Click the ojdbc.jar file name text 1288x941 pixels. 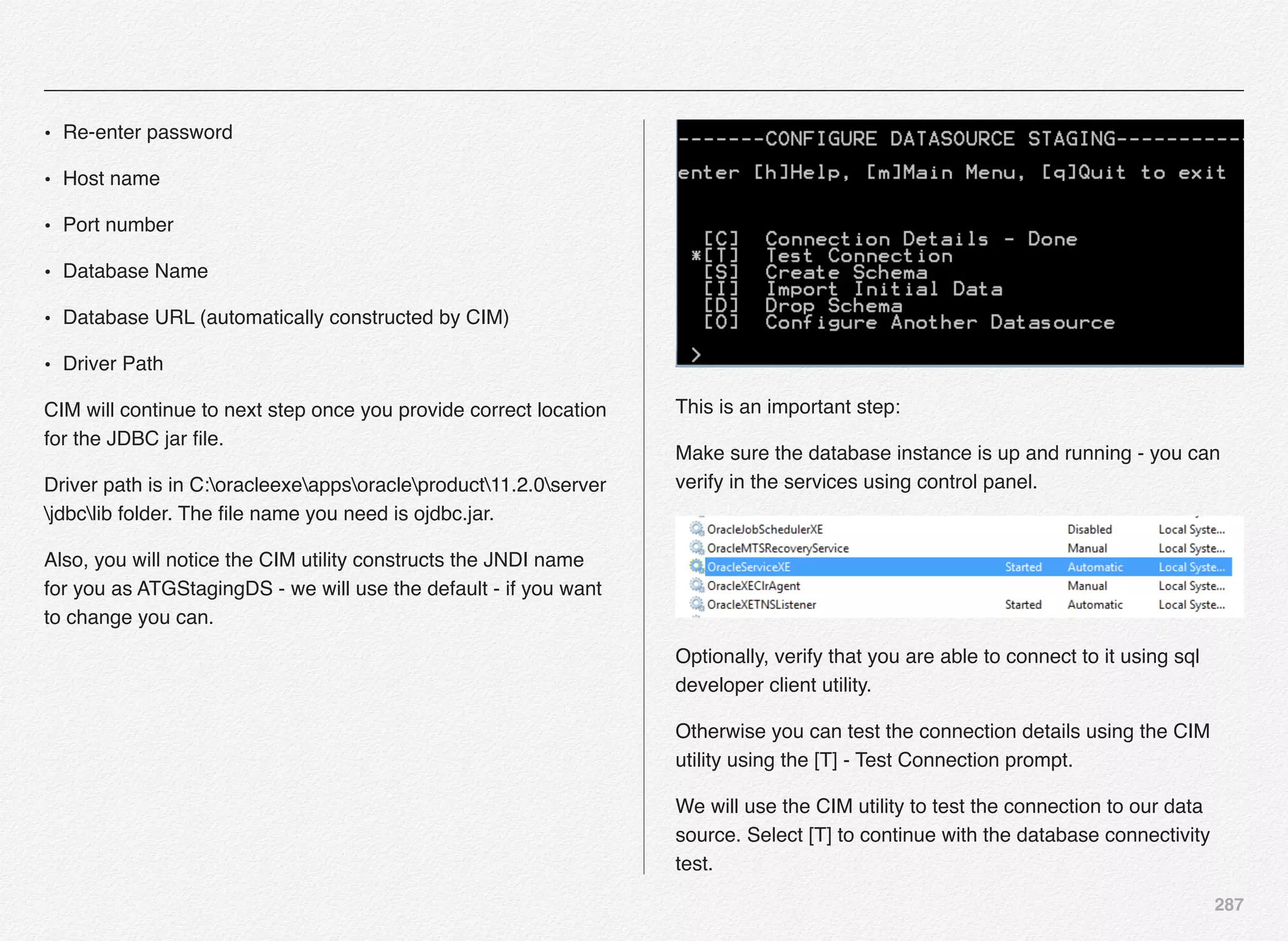coord(453,514)
